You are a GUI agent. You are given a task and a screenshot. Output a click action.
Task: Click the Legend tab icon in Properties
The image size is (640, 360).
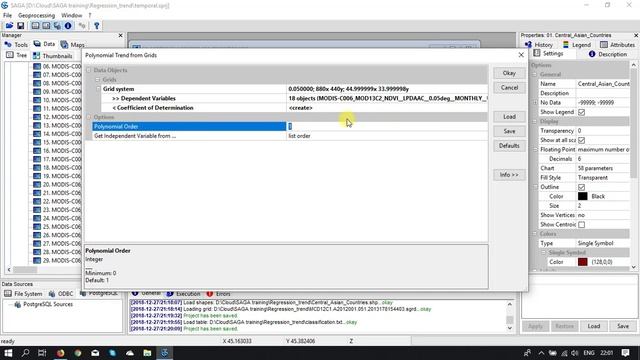click(566, 44)
